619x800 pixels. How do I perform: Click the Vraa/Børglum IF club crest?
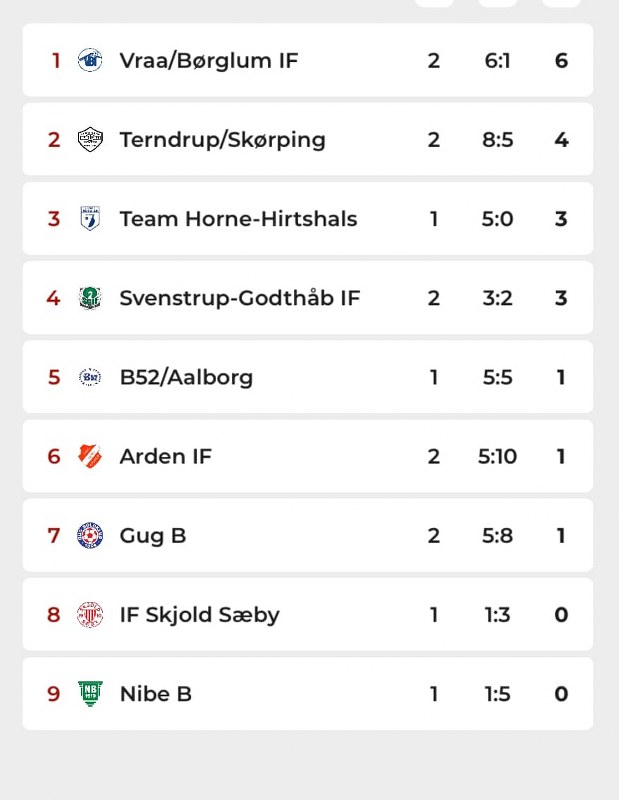(x=90, y=60)
